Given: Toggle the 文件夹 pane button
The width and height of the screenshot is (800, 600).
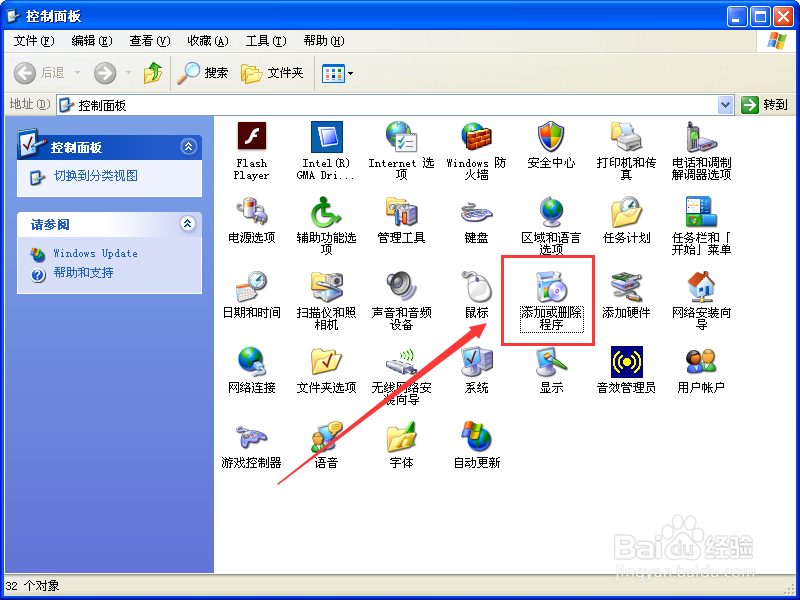Looking at the screenshot, I should click(272, 73).
